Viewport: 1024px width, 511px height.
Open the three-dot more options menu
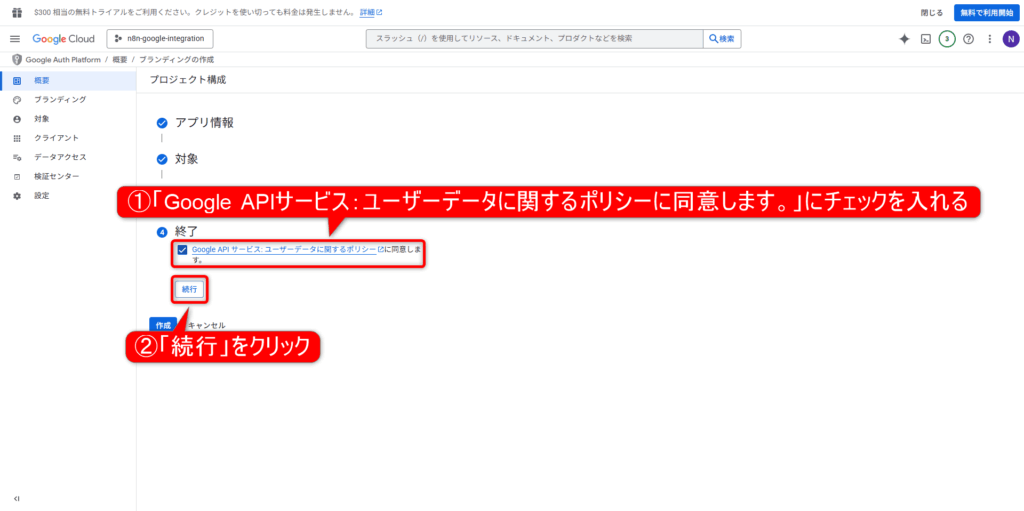click(990, 39)
